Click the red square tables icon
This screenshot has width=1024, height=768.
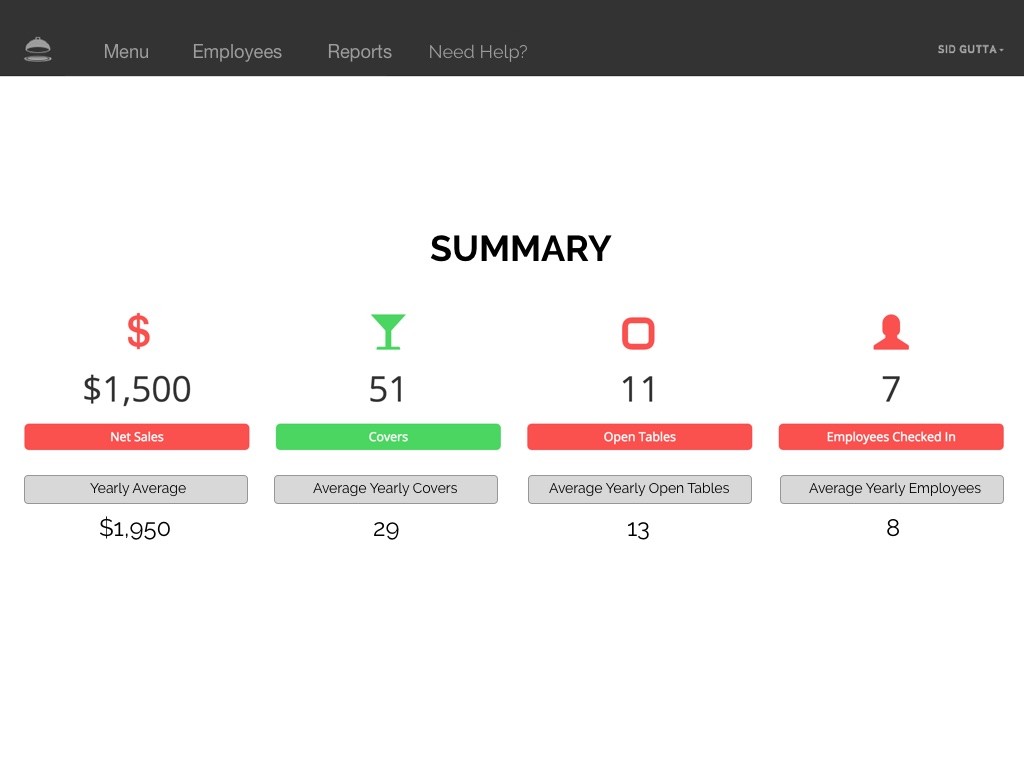coord(638,334)
